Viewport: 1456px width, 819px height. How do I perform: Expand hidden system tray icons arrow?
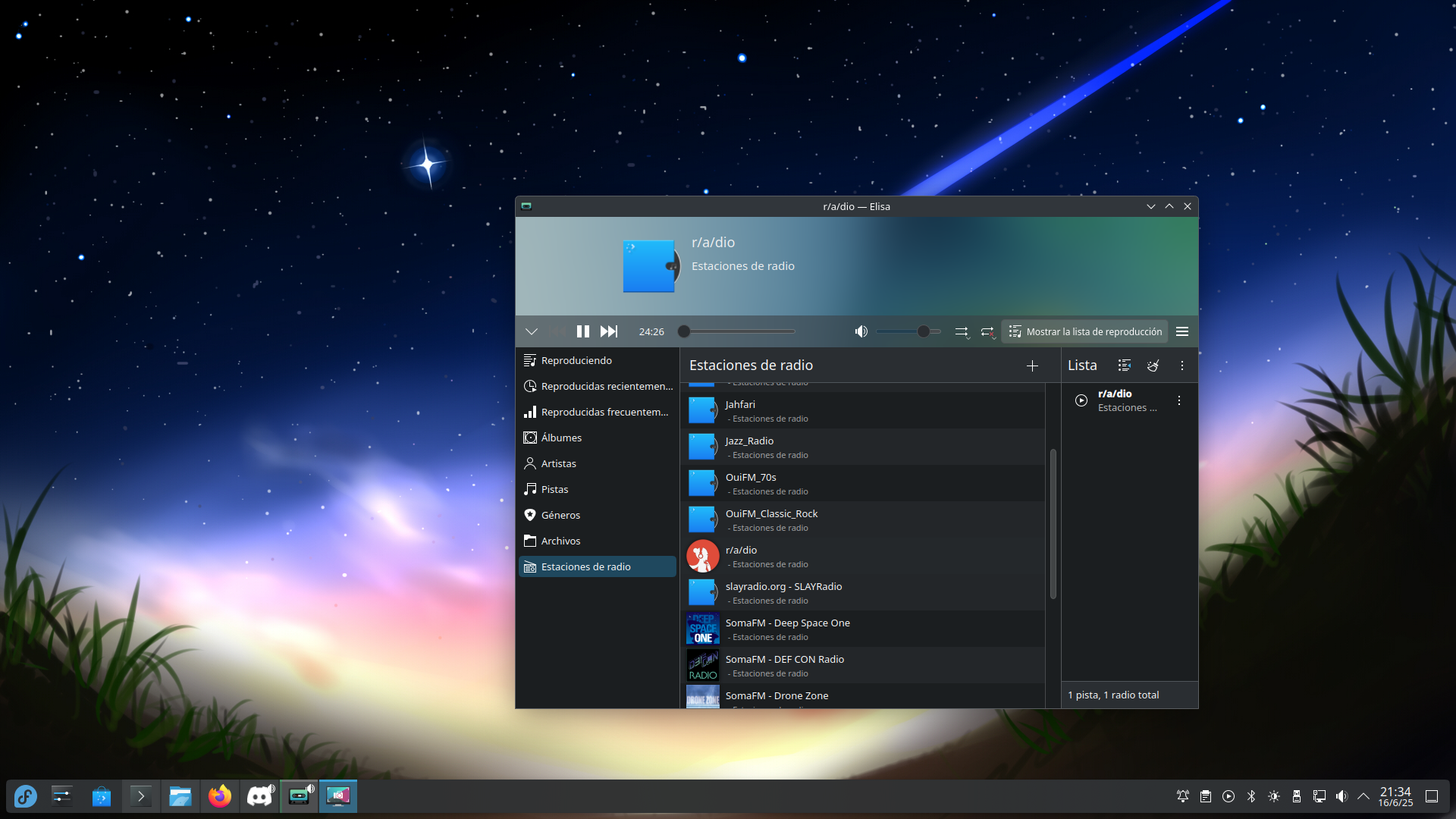coord(1363,796)
